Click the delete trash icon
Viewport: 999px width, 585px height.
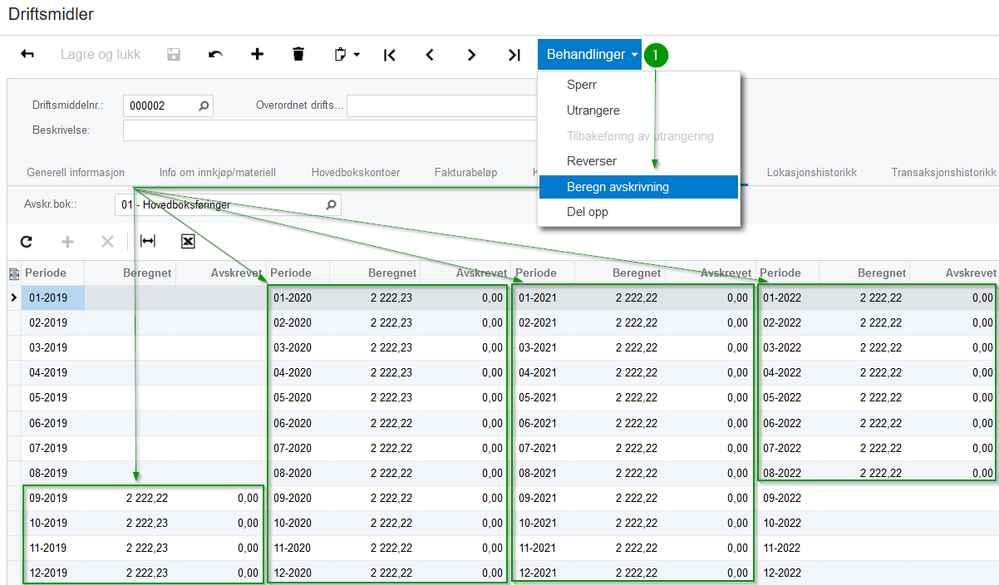pos(298,55)
